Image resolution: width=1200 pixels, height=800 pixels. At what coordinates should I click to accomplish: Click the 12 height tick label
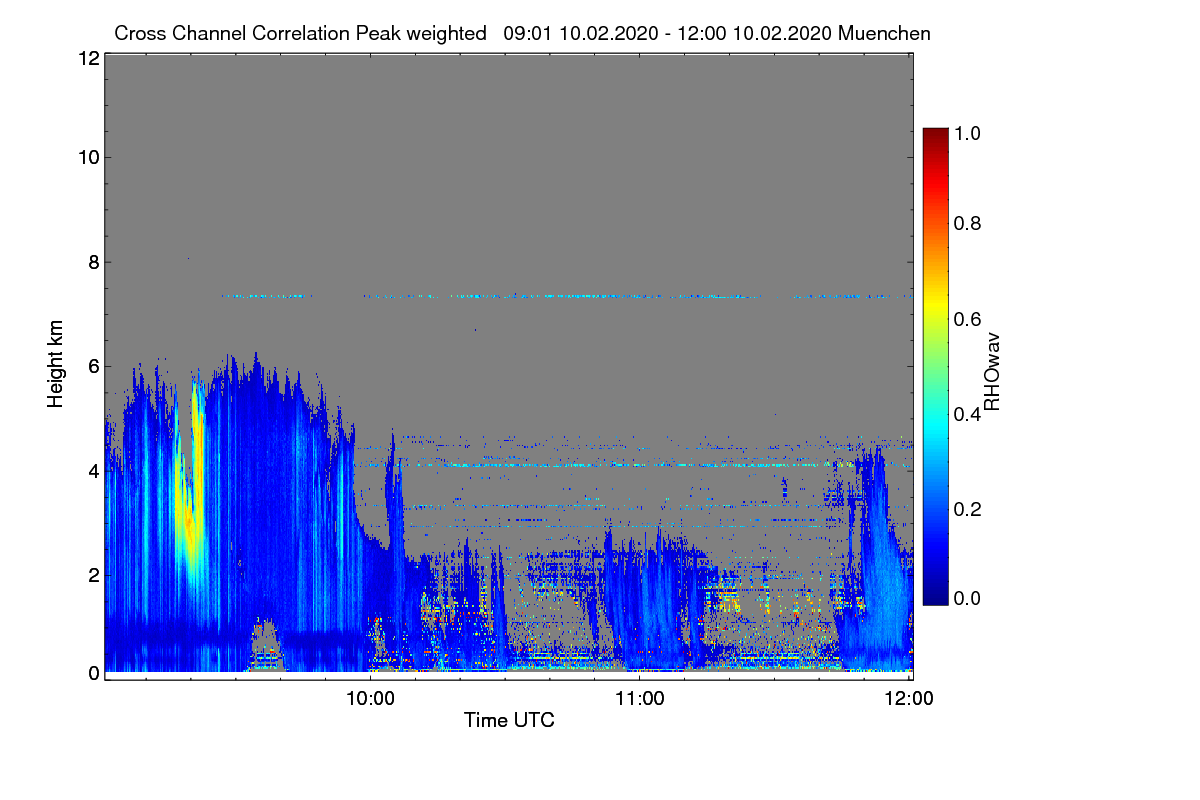[87, 59]
